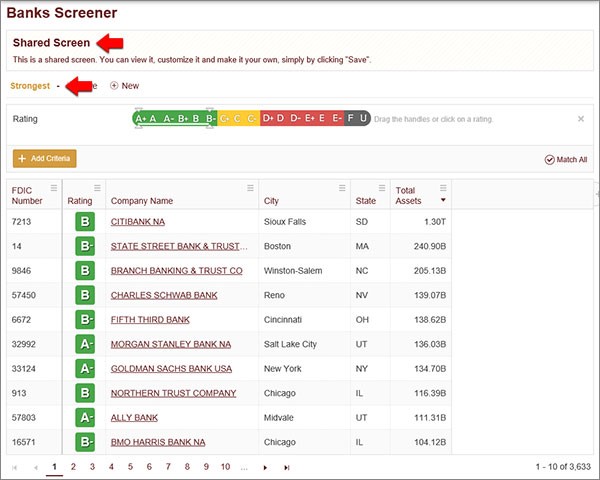Toggle the Match All checkbox
The width and height of the screenshot is (600, 480).
click(550, 159)
